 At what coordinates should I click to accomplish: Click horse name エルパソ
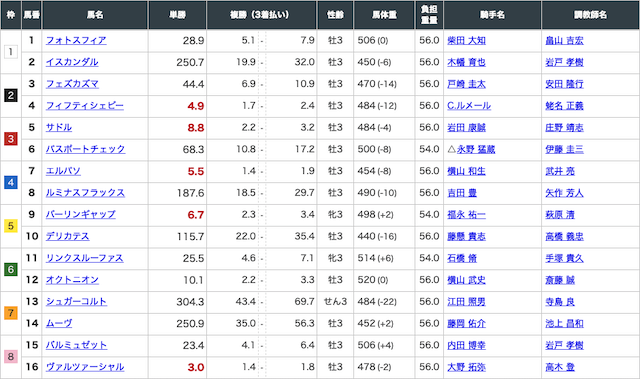tap(63, 171)
